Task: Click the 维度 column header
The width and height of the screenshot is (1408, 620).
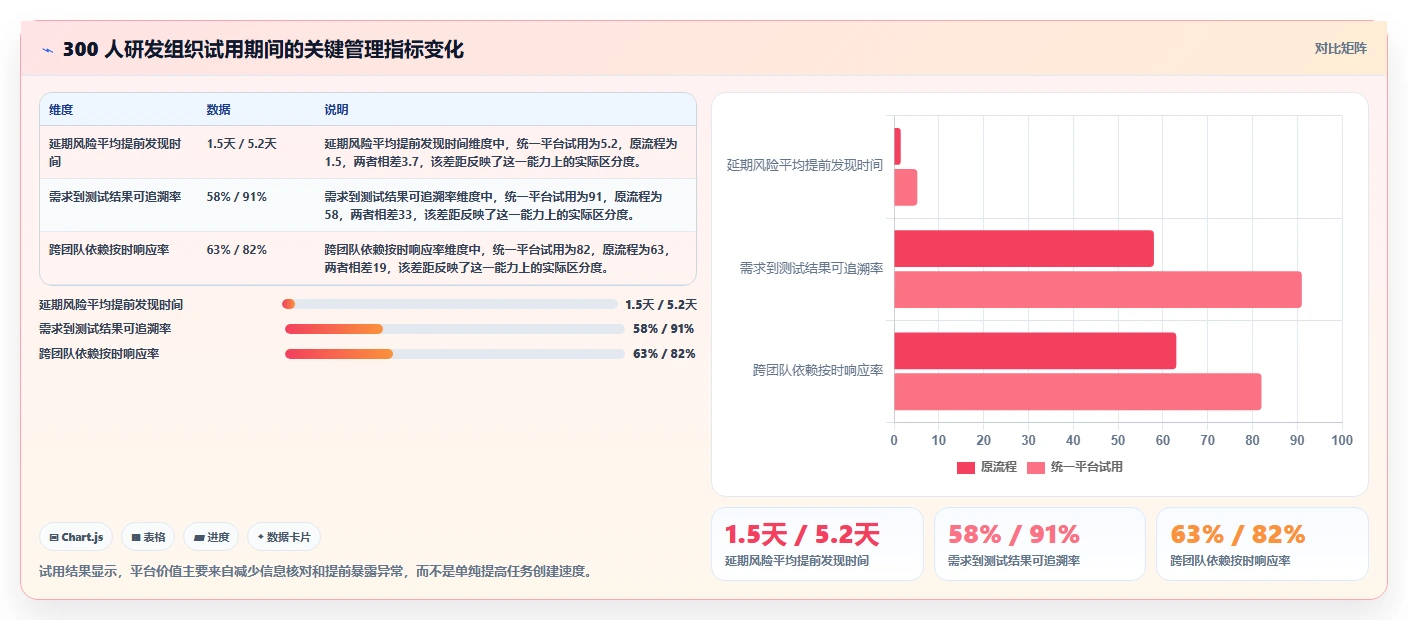Action: point(61,109)
